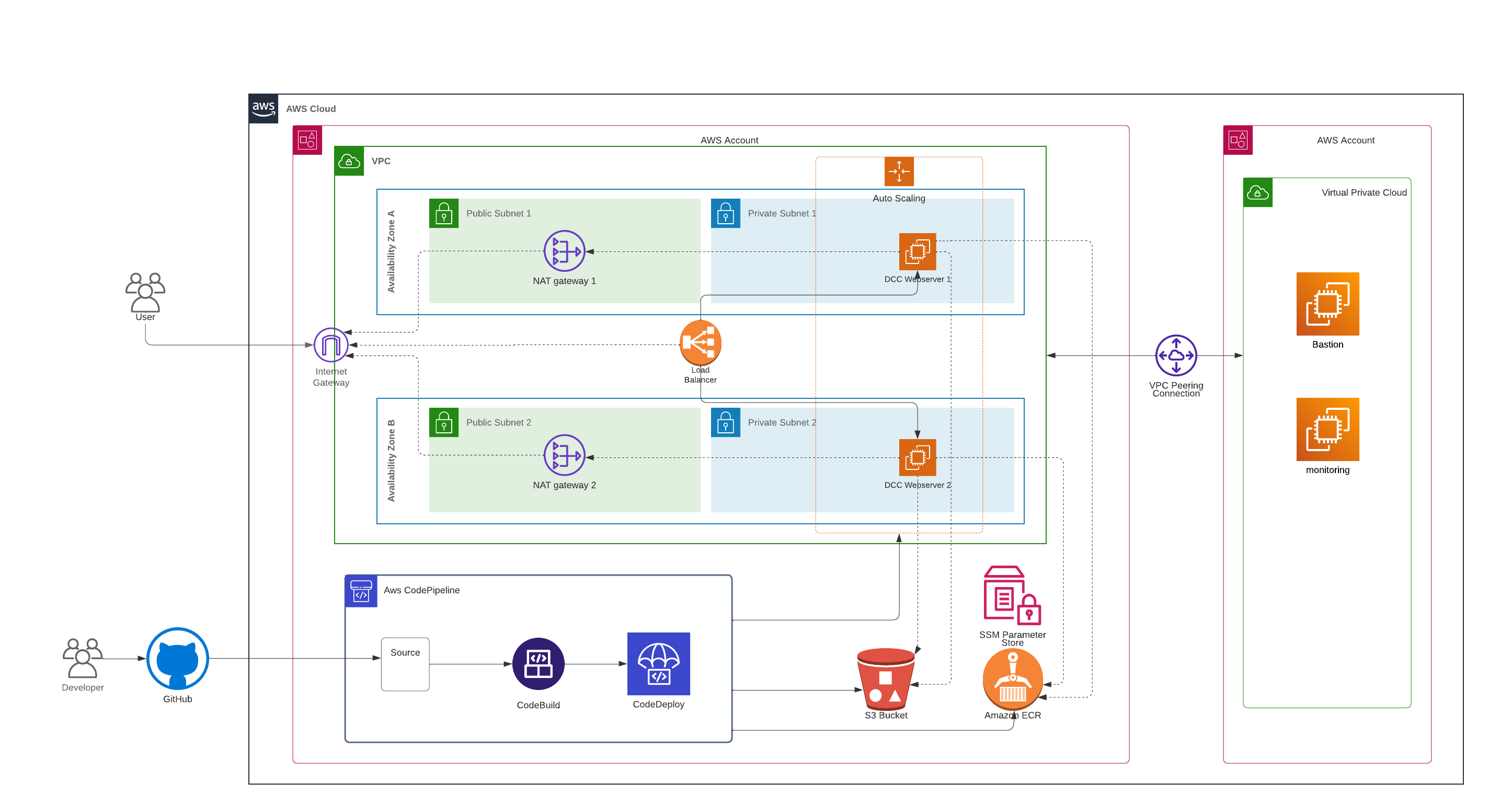Image resolution: width=1512 pixels, height=805 pixels.
Task: Click the Aws CodePipeline label
Action: pos(421,590)
